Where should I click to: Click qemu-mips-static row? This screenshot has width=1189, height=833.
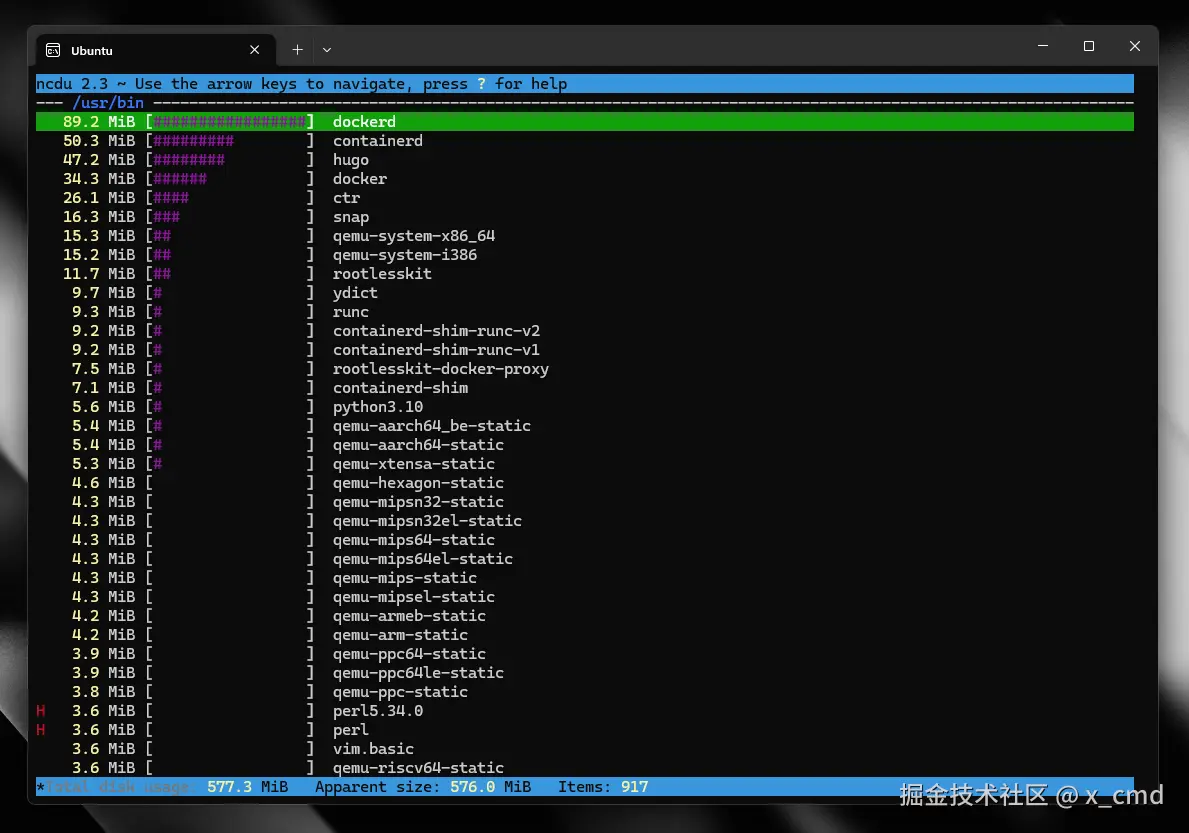tap(585, 578)
